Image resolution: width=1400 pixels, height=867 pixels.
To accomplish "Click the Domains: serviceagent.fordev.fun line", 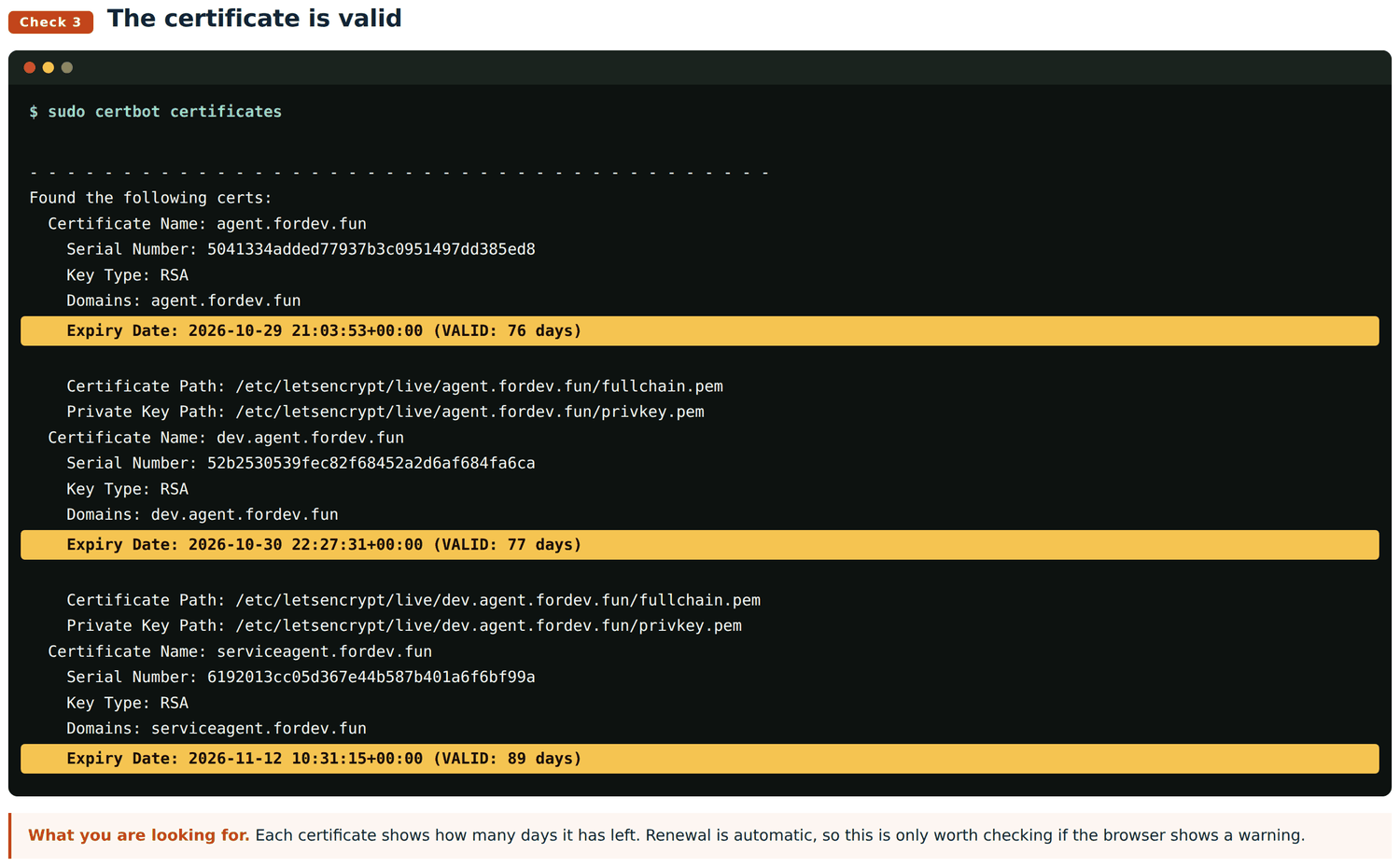I will (x=217, y=728).
